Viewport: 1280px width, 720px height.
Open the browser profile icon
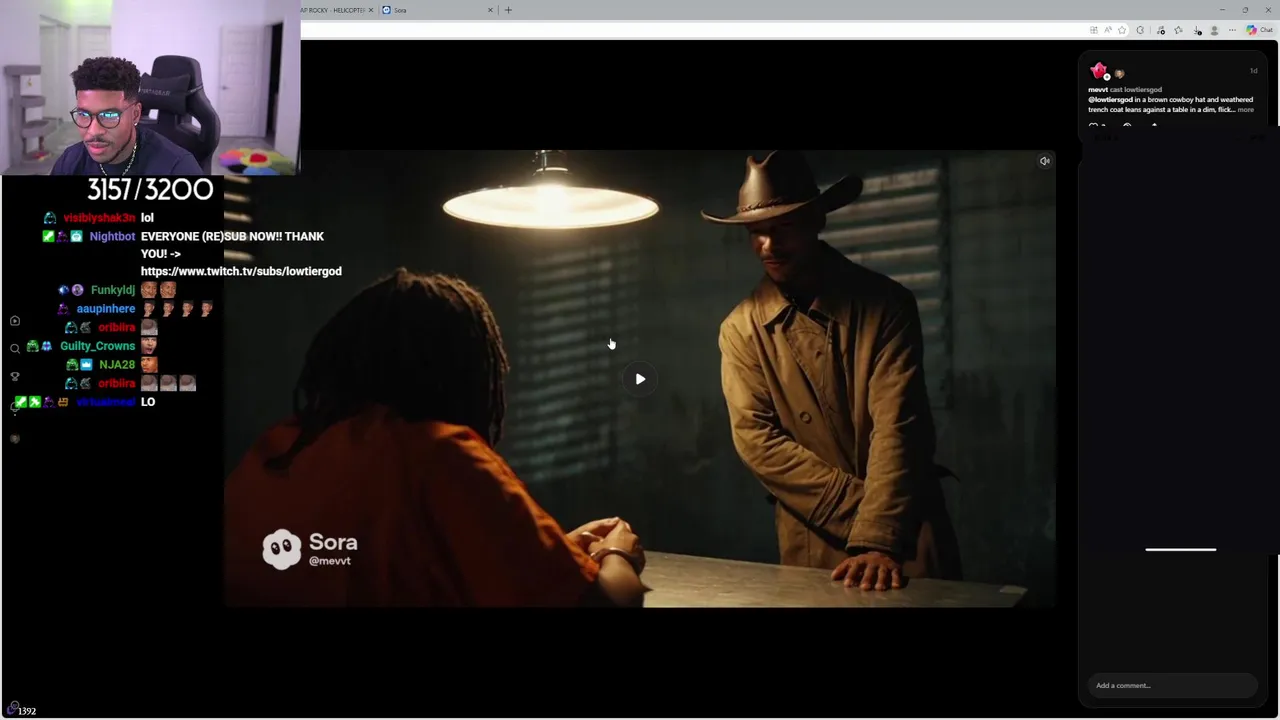coord(1214,30)
